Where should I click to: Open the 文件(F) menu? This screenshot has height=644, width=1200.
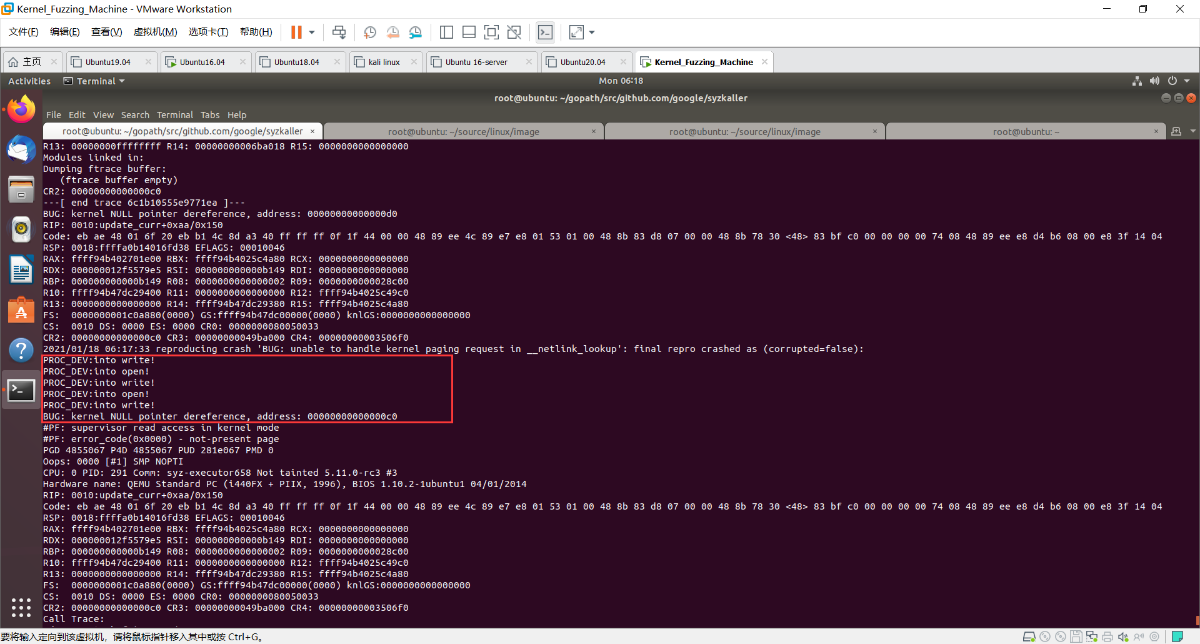(23, 32)
